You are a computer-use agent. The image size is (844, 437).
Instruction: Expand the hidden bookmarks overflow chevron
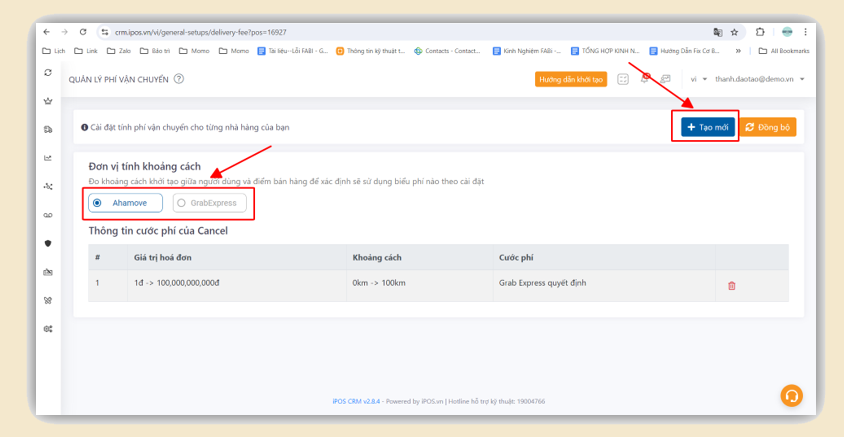[x=738, y=50]
